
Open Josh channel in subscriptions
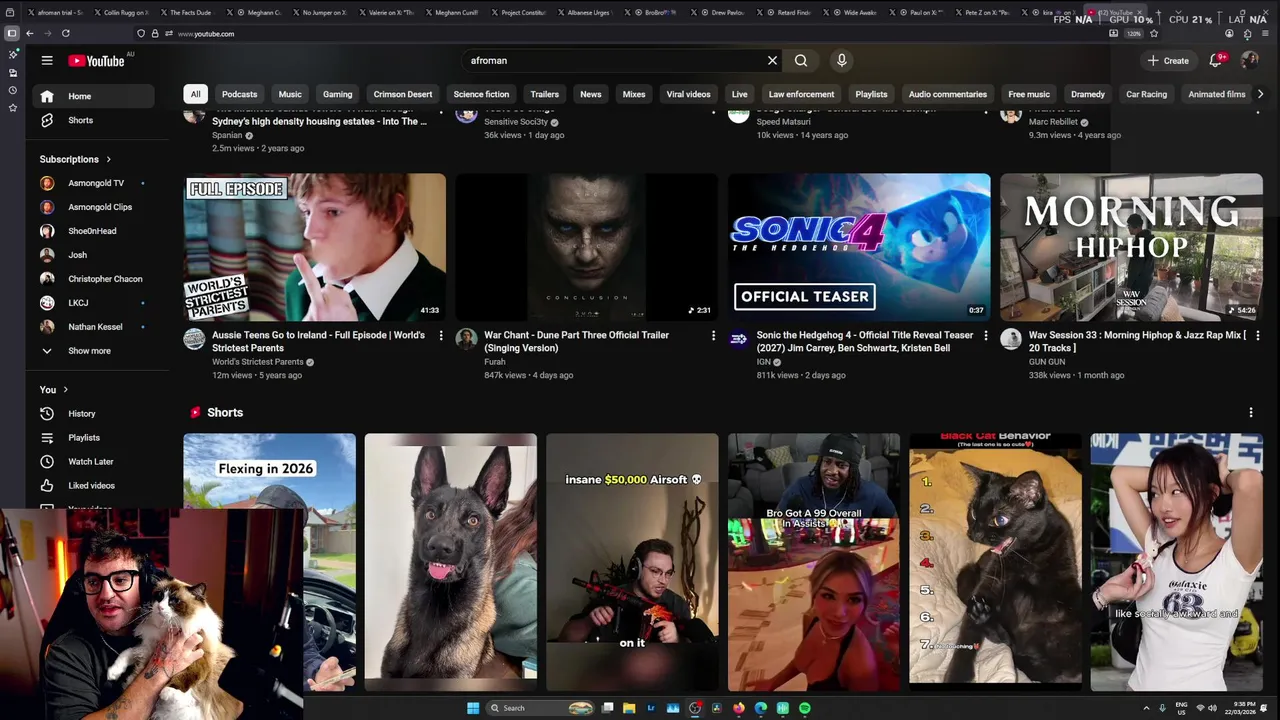pos(92,255)
